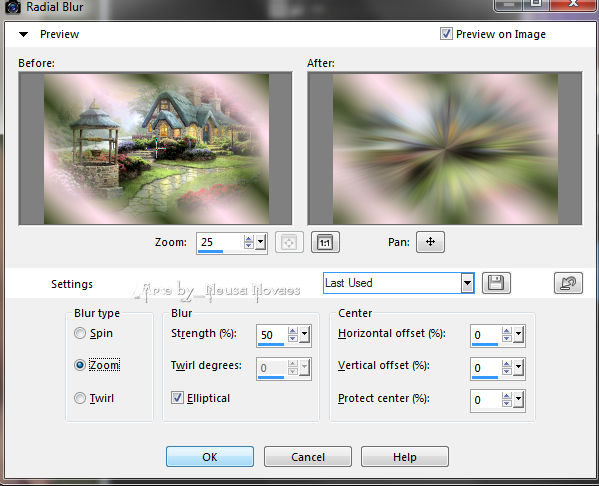599x486 pixels.
Task: Open Horizontal offset slider dropdown arrow
Action: tap(518, 334)
